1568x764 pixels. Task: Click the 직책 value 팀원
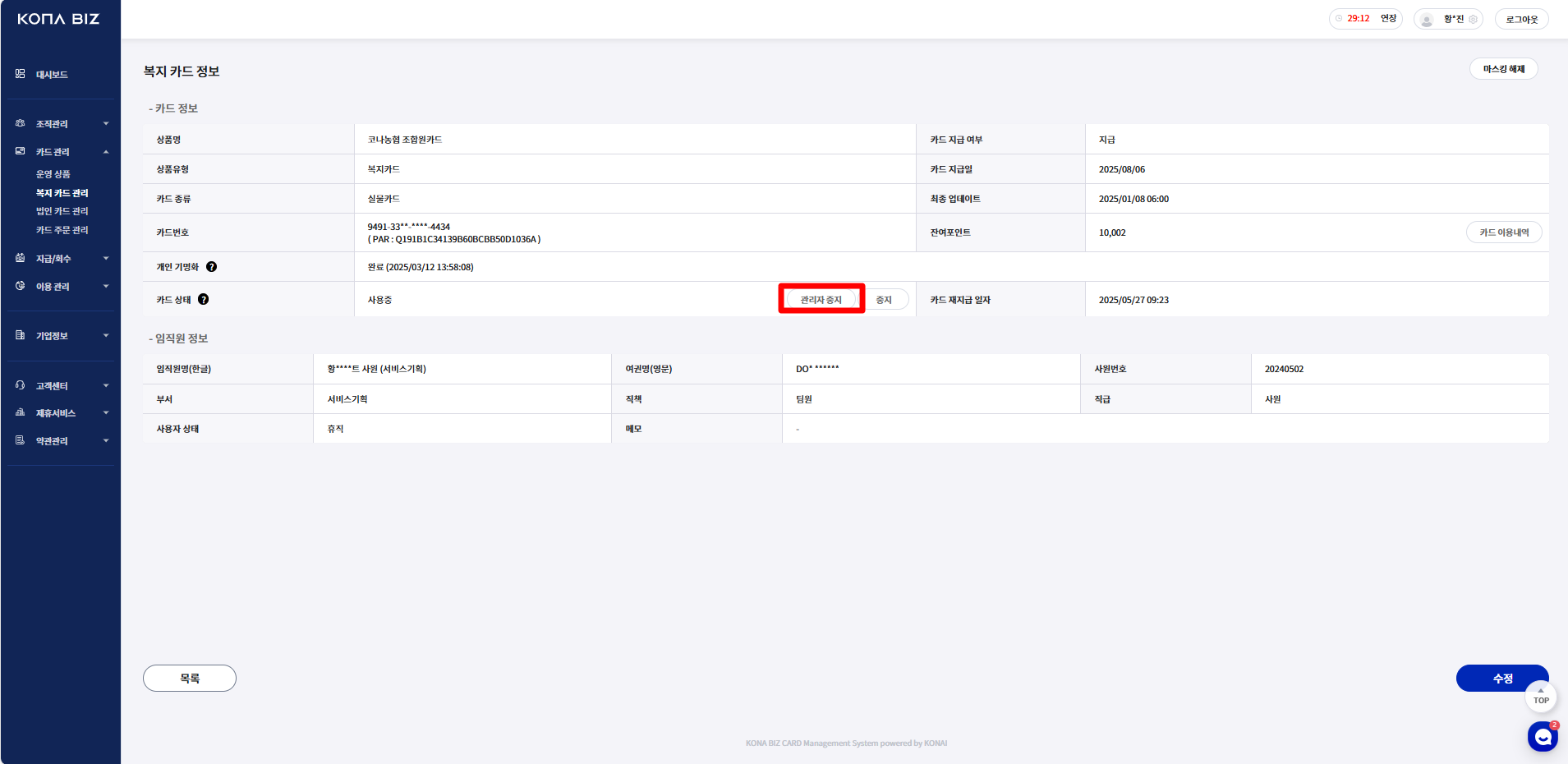click(803, 399)
